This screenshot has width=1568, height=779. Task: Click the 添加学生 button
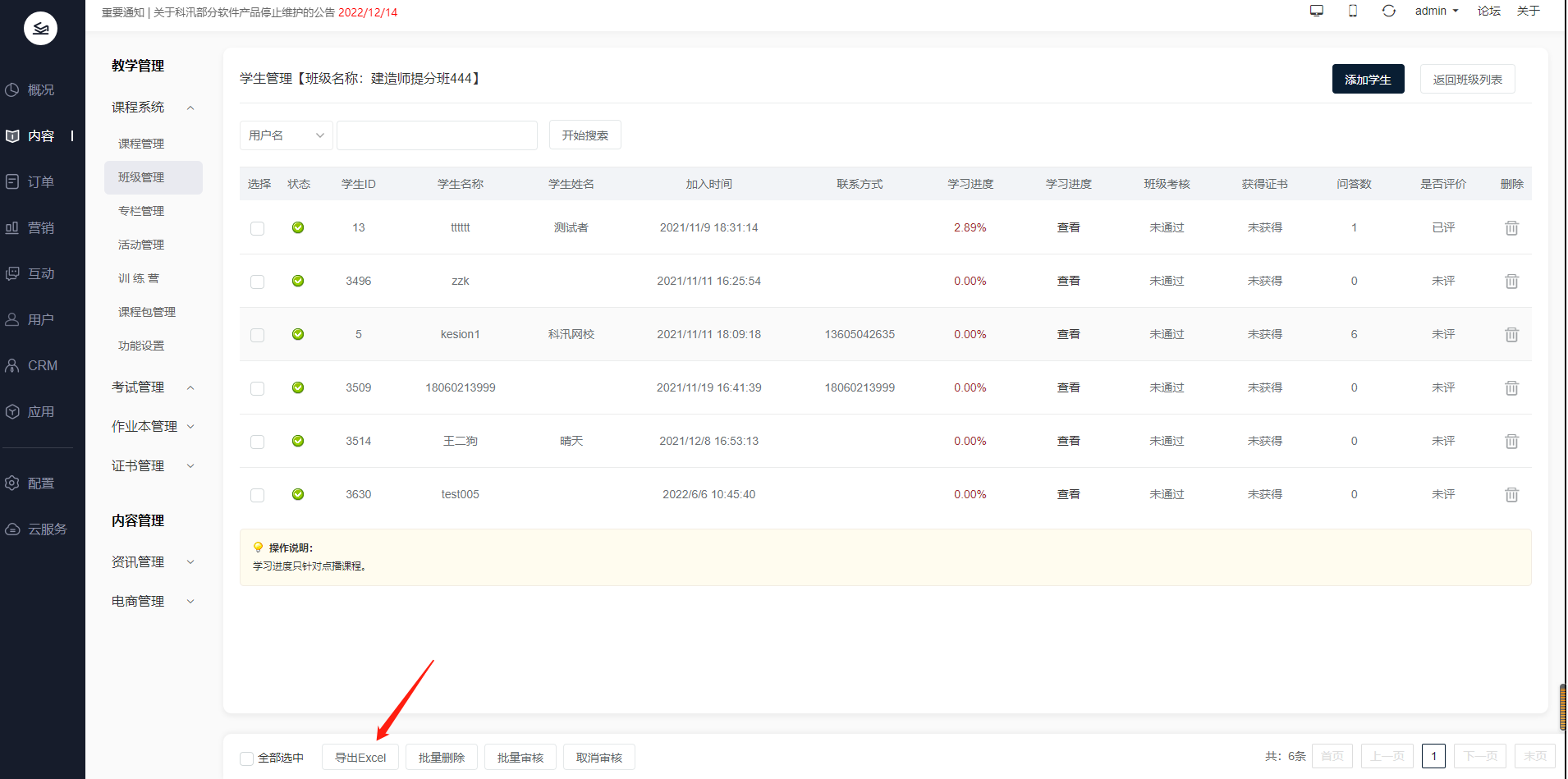click(x=1368, y=80)
